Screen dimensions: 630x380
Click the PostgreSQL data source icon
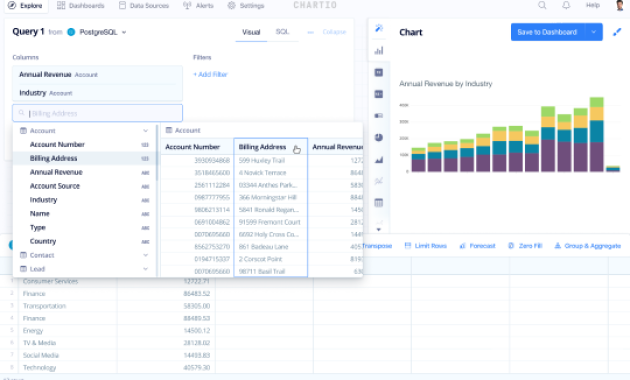coord(71,32)
